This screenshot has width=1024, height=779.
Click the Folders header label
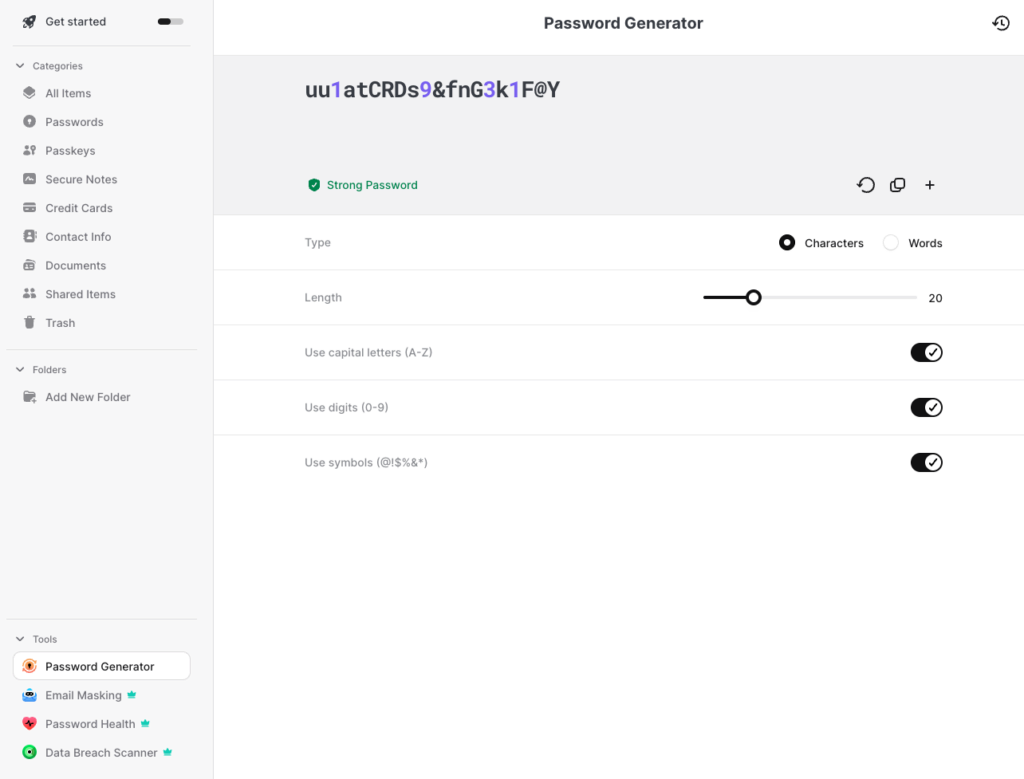(x=50, y=370)
